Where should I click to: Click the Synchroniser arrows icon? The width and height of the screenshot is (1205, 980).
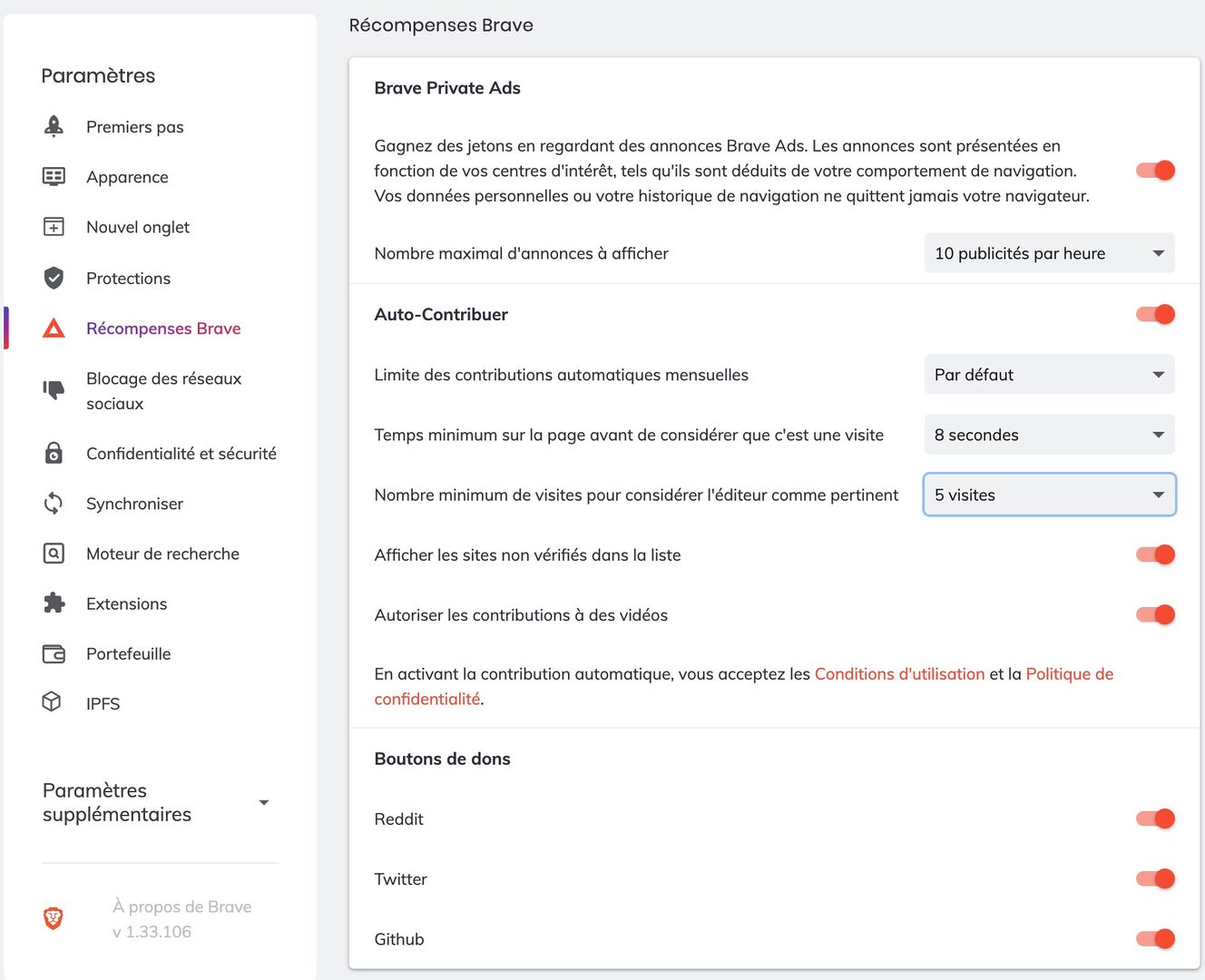[54, 503]
